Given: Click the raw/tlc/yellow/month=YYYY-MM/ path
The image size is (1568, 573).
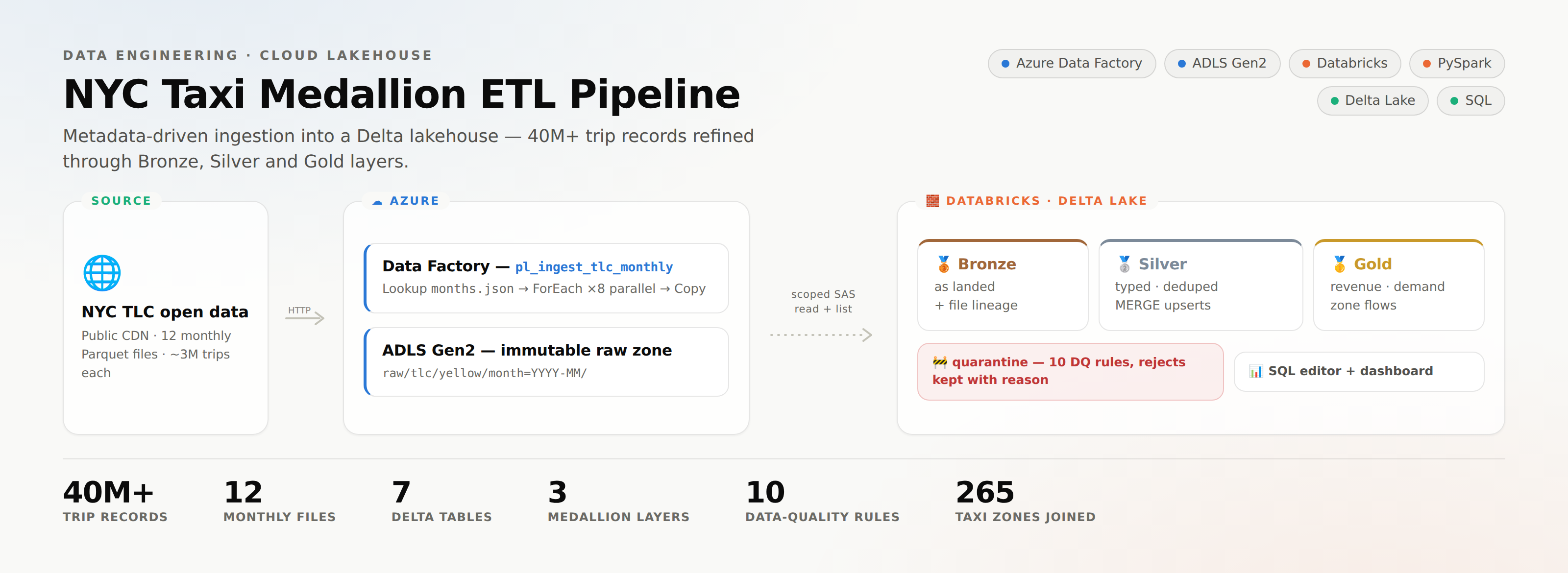Looking at the screenshot, I should coord(485,374).
